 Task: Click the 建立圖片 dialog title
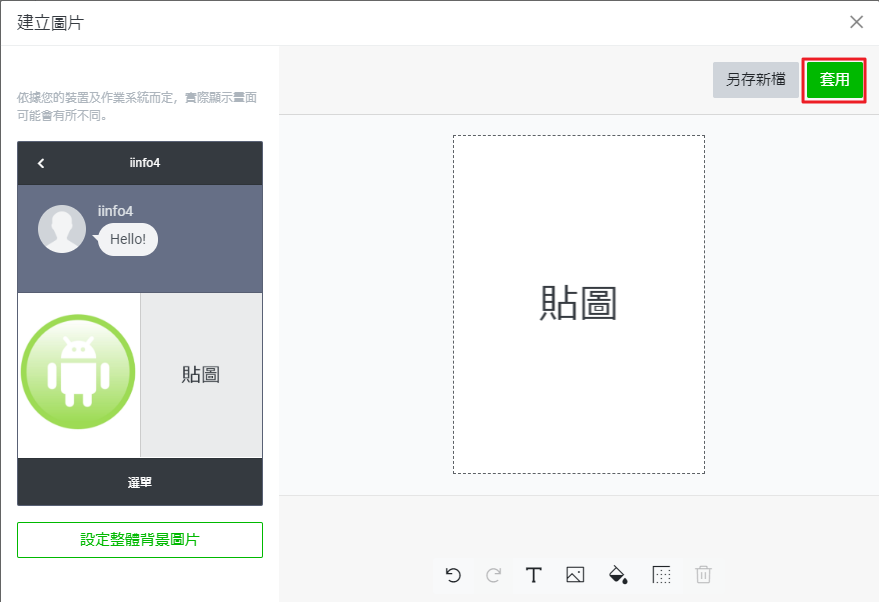[x=45, y=21]
